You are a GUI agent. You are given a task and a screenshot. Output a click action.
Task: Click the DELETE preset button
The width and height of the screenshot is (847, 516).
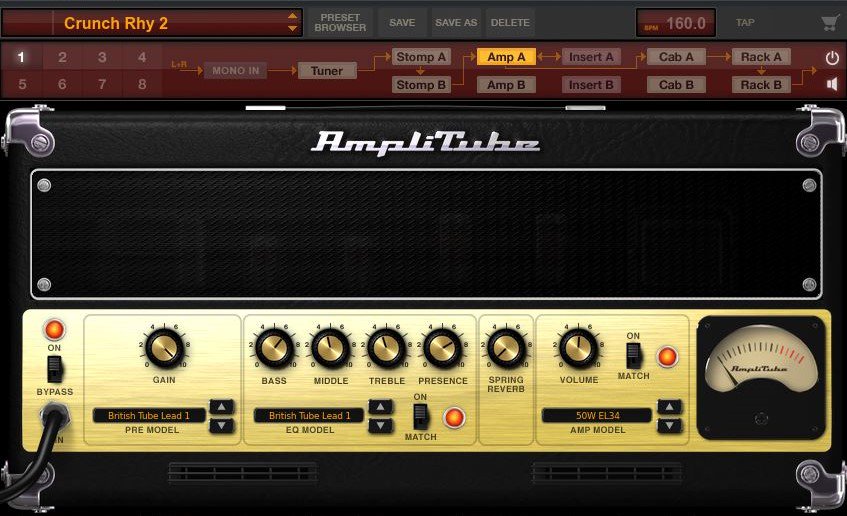(510, 23)
